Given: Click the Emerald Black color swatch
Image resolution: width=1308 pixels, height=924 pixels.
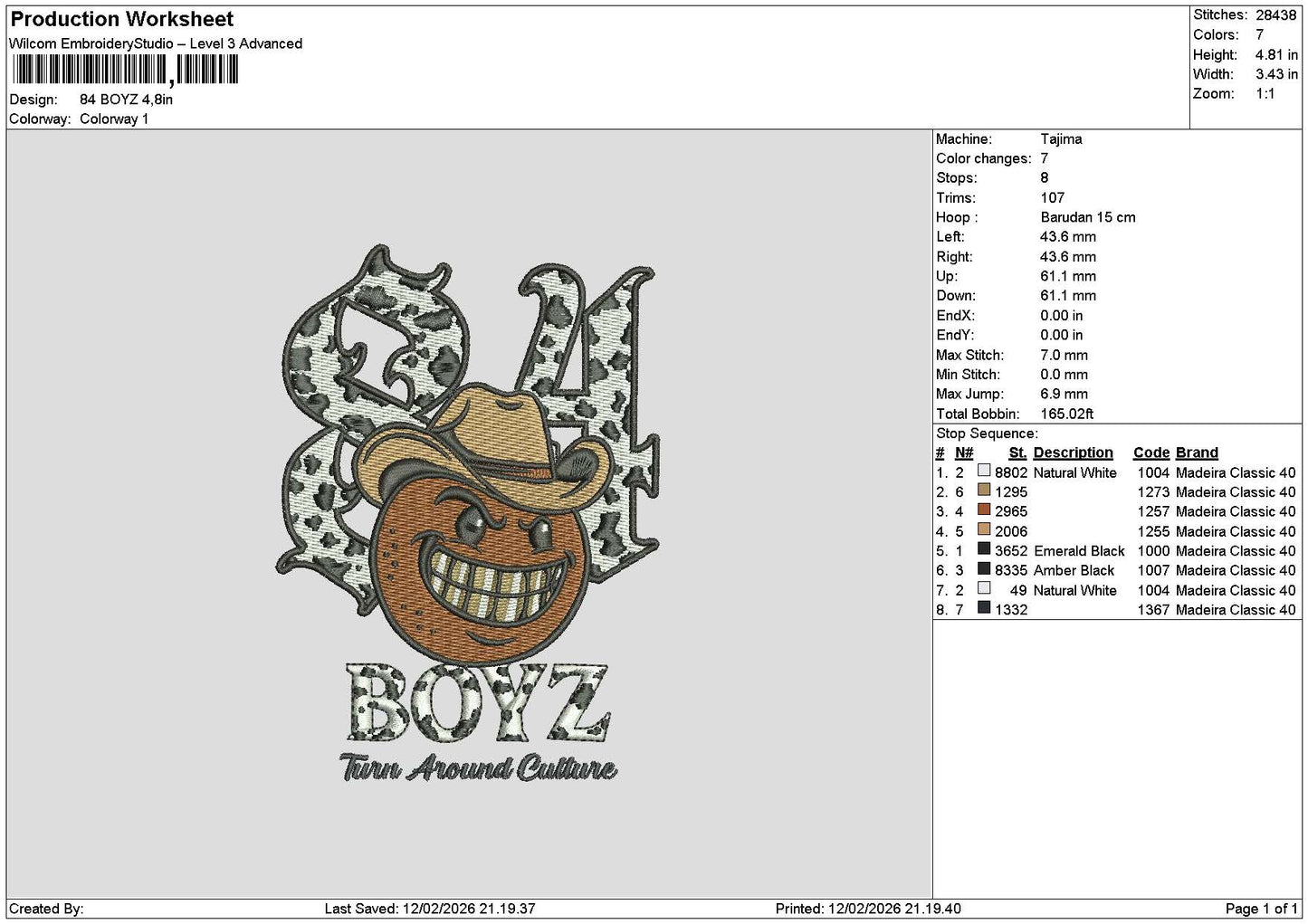Looking at the screenshot, I should tap(984, 549).
